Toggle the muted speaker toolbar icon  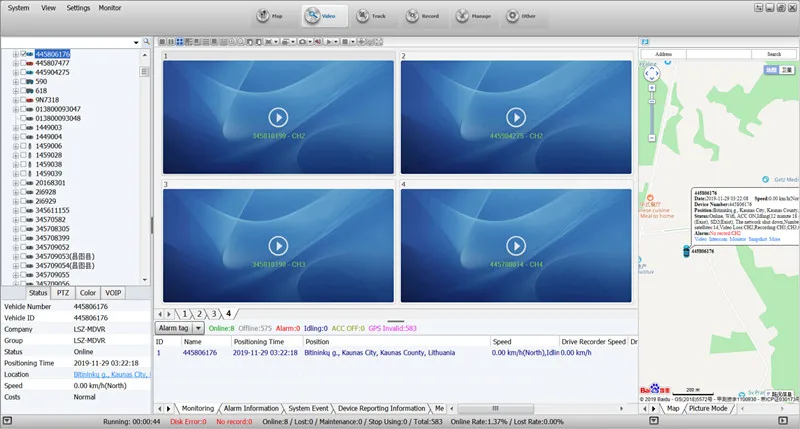(x=318, y=42)
